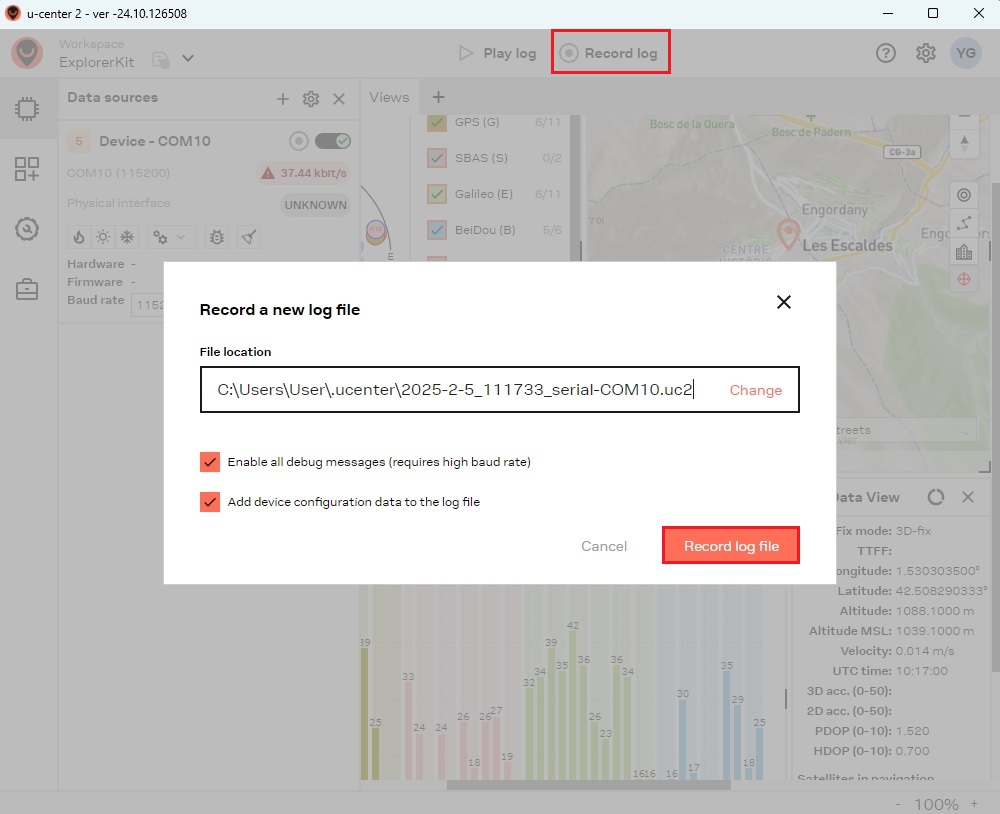Click the map 3D buildings icon
Image resolution: width=1000 pixels, height=814 pixels.
(x=964, y=252)
